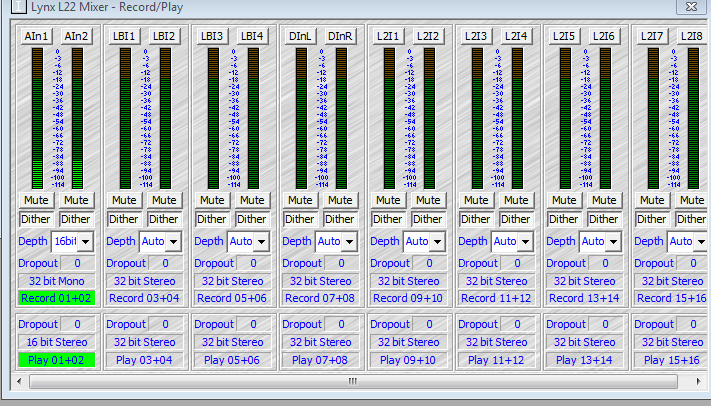Click the DInL source button
This screenshot has width=711, height=406.
pyautogui.click(x=300, y=36)
